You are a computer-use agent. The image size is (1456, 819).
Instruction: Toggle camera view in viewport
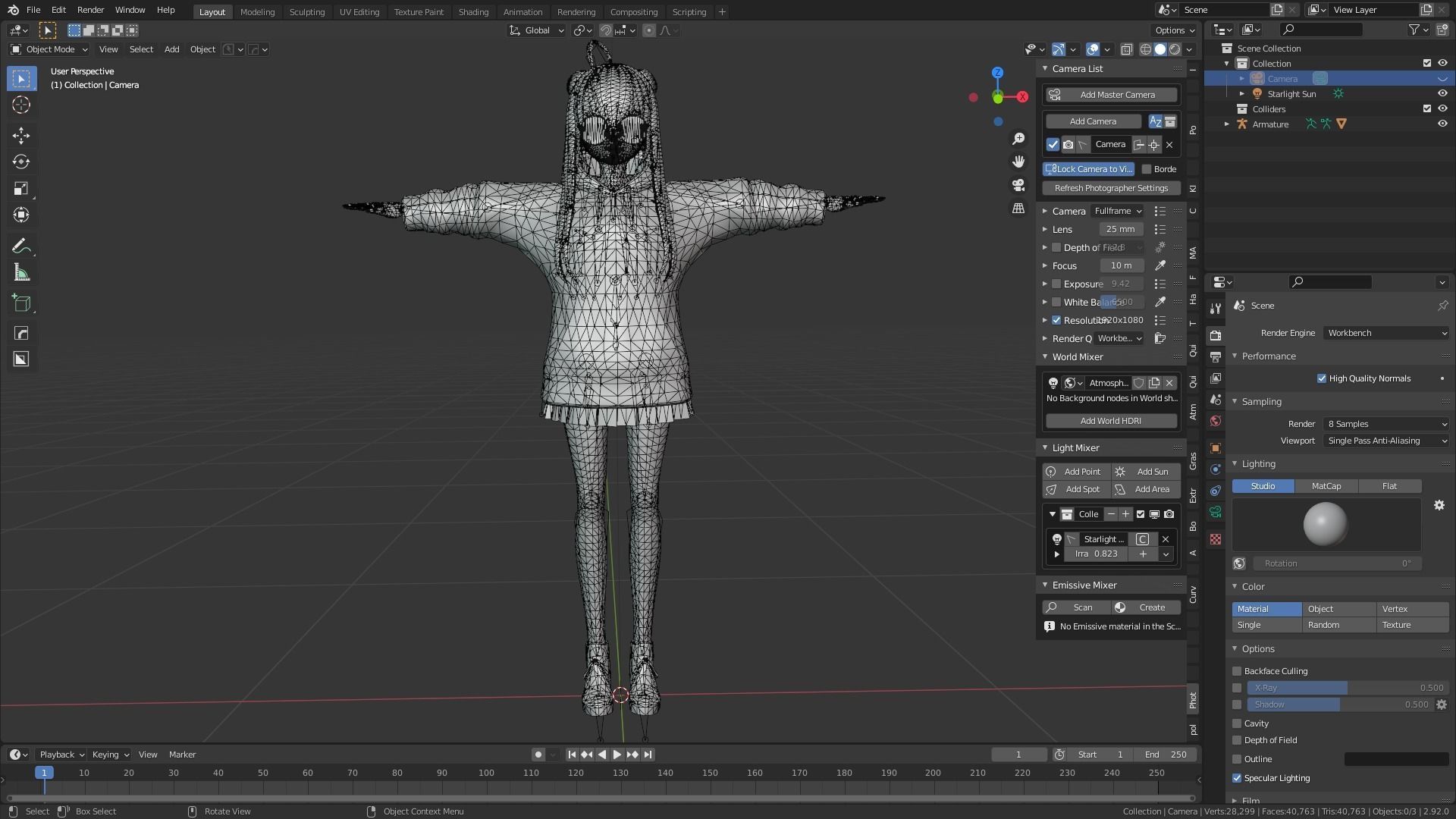[x=1018, y=185]
